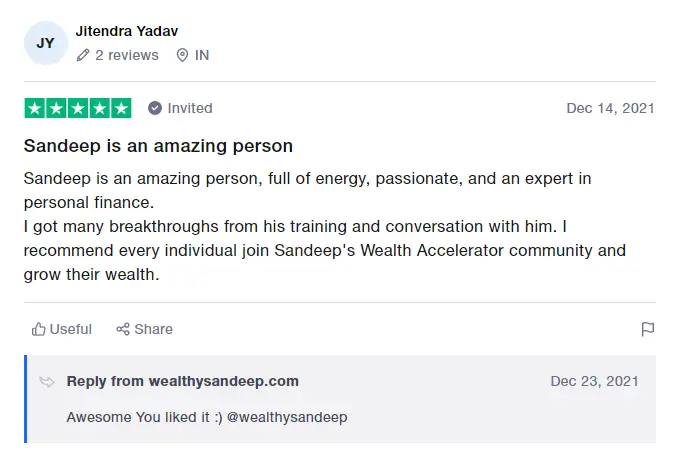The width and height of the screenshot is (677, 466).
Task: Click the pencil reviews icon
Action: click(83, 56)
